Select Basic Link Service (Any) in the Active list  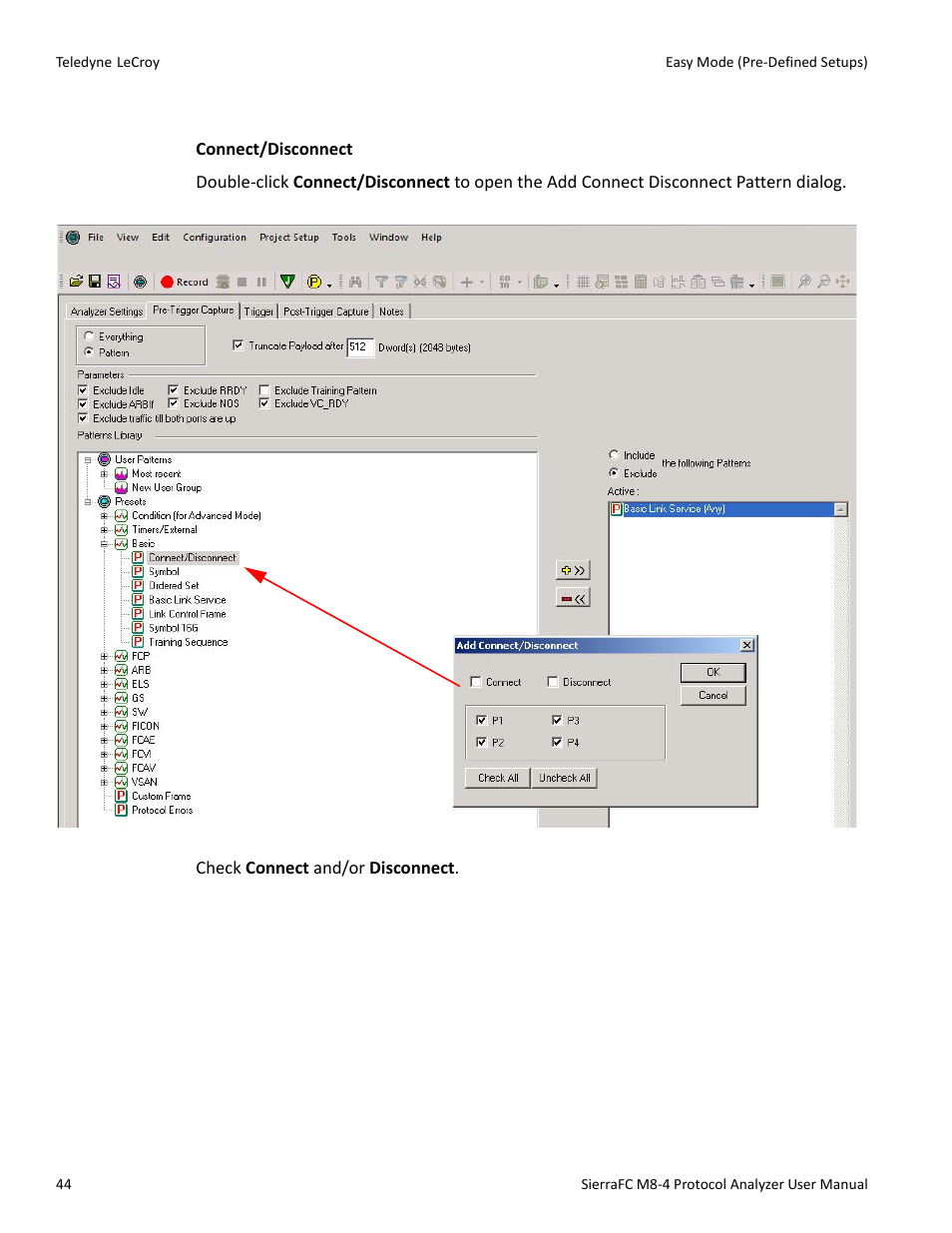[721, 509]
